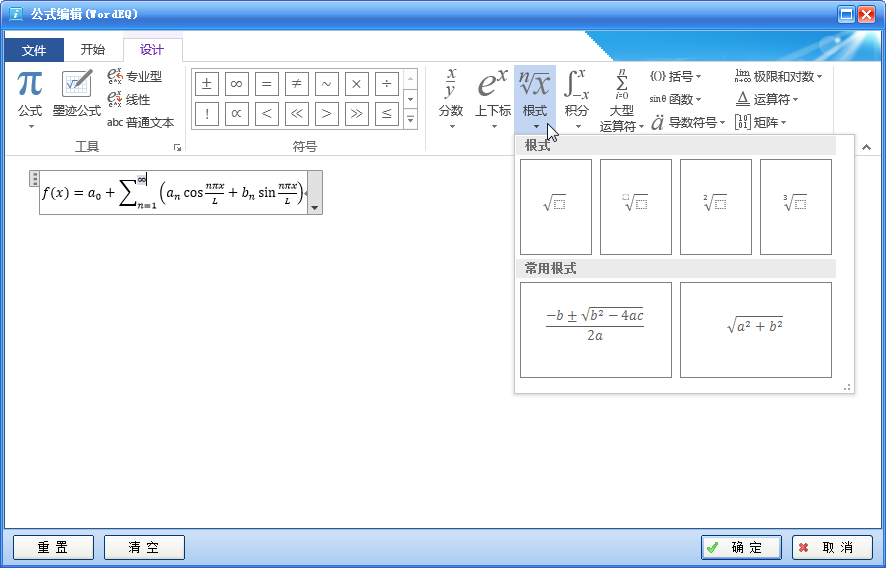Switch to 线性 linear format

point(130,99)
